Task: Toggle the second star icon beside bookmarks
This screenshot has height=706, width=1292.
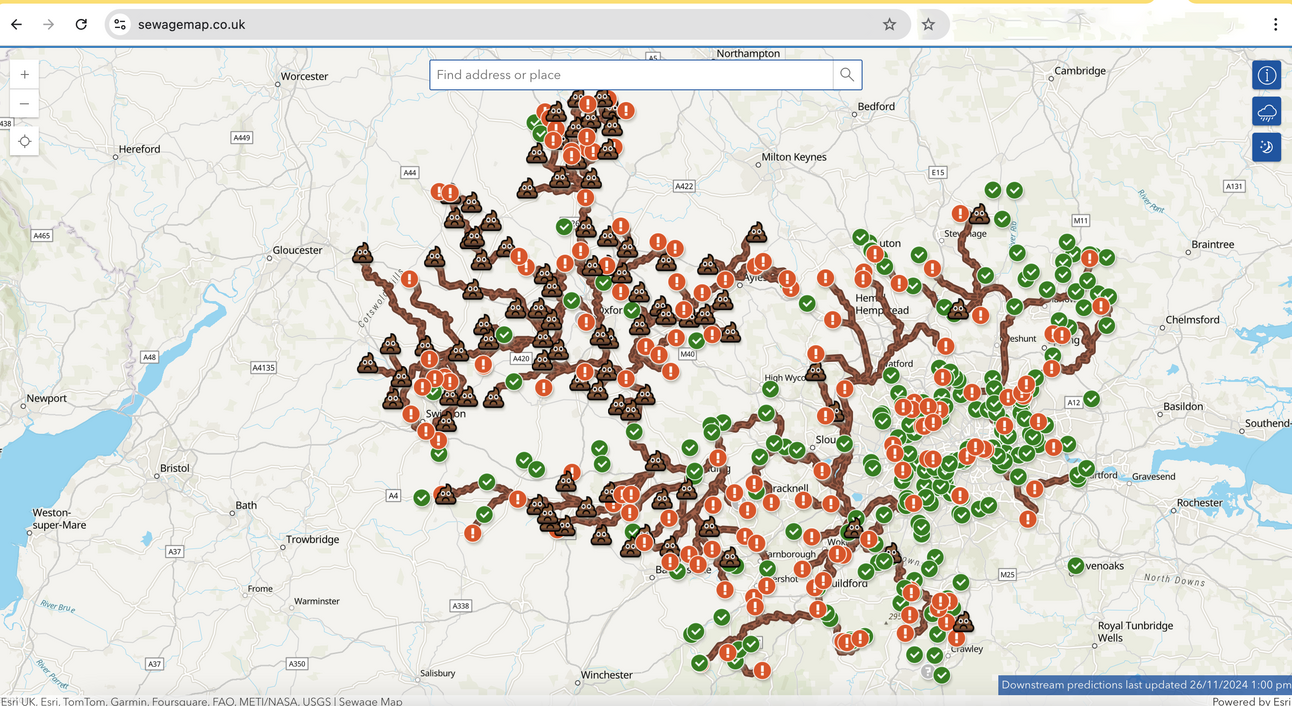Action: pyautogui.click(x=929, y=24)
